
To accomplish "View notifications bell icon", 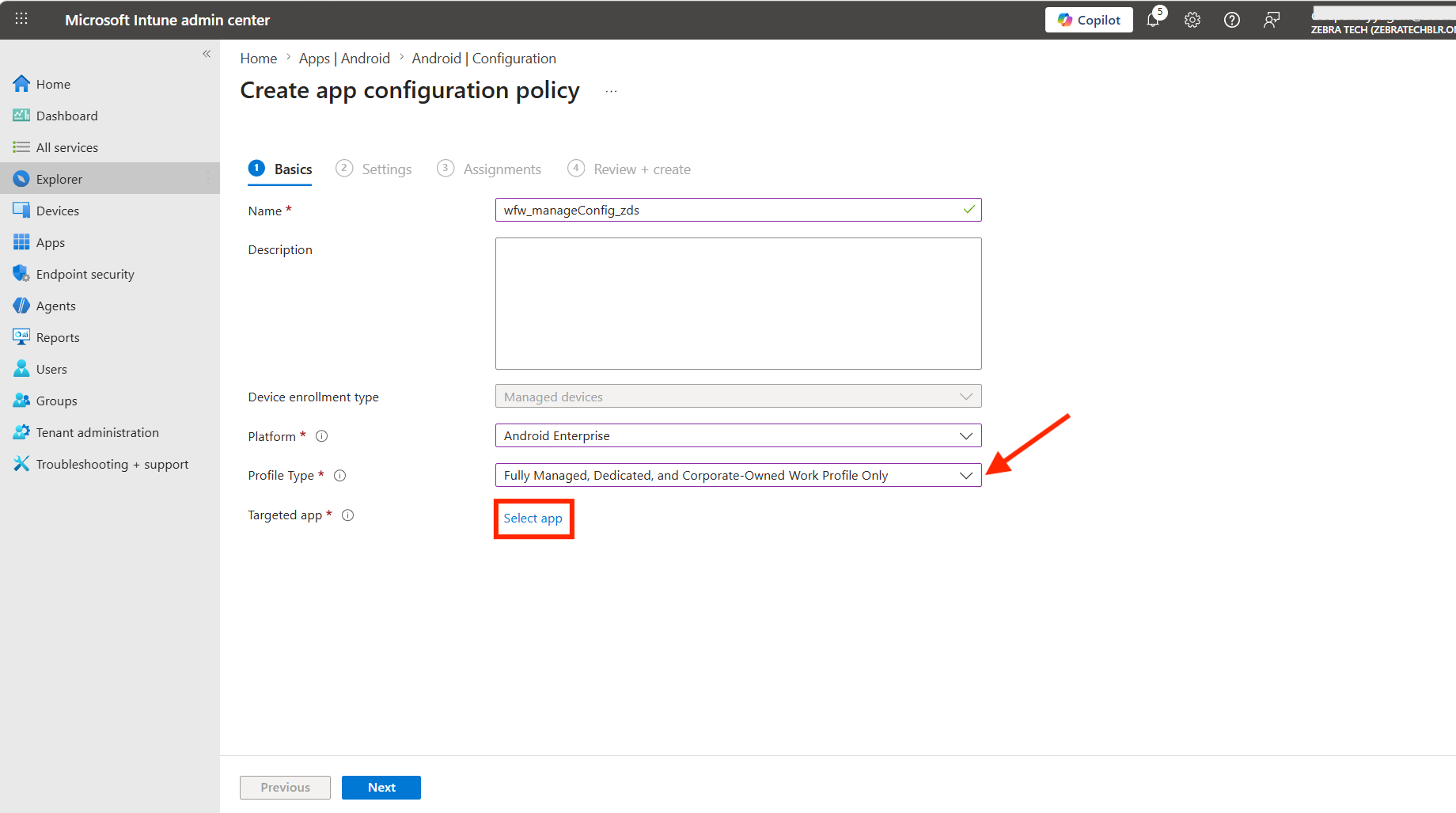I will coord(1153,20).
